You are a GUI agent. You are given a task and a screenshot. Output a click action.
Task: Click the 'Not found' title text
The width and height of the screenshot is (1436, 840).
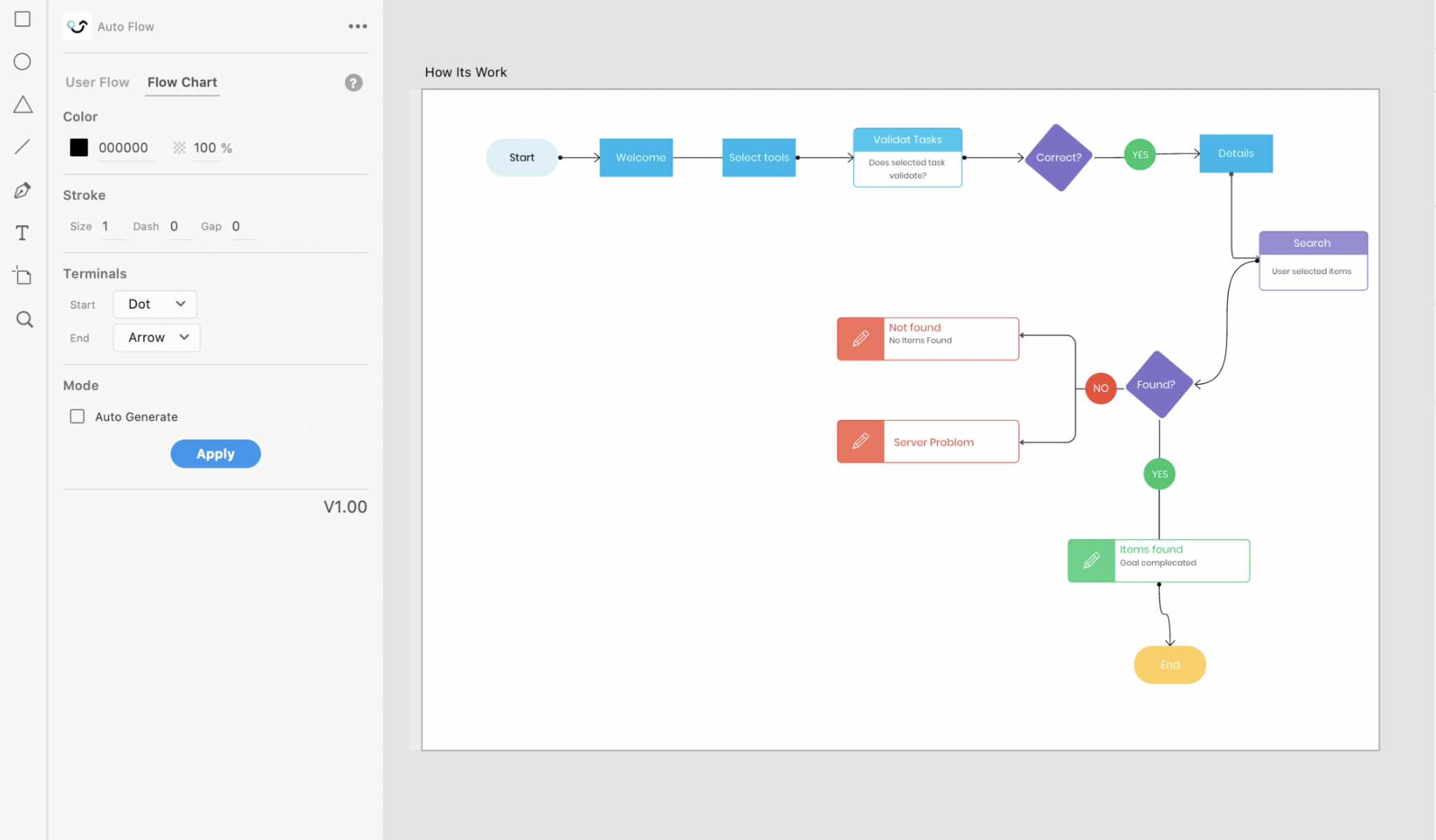[x=914, y=327]
